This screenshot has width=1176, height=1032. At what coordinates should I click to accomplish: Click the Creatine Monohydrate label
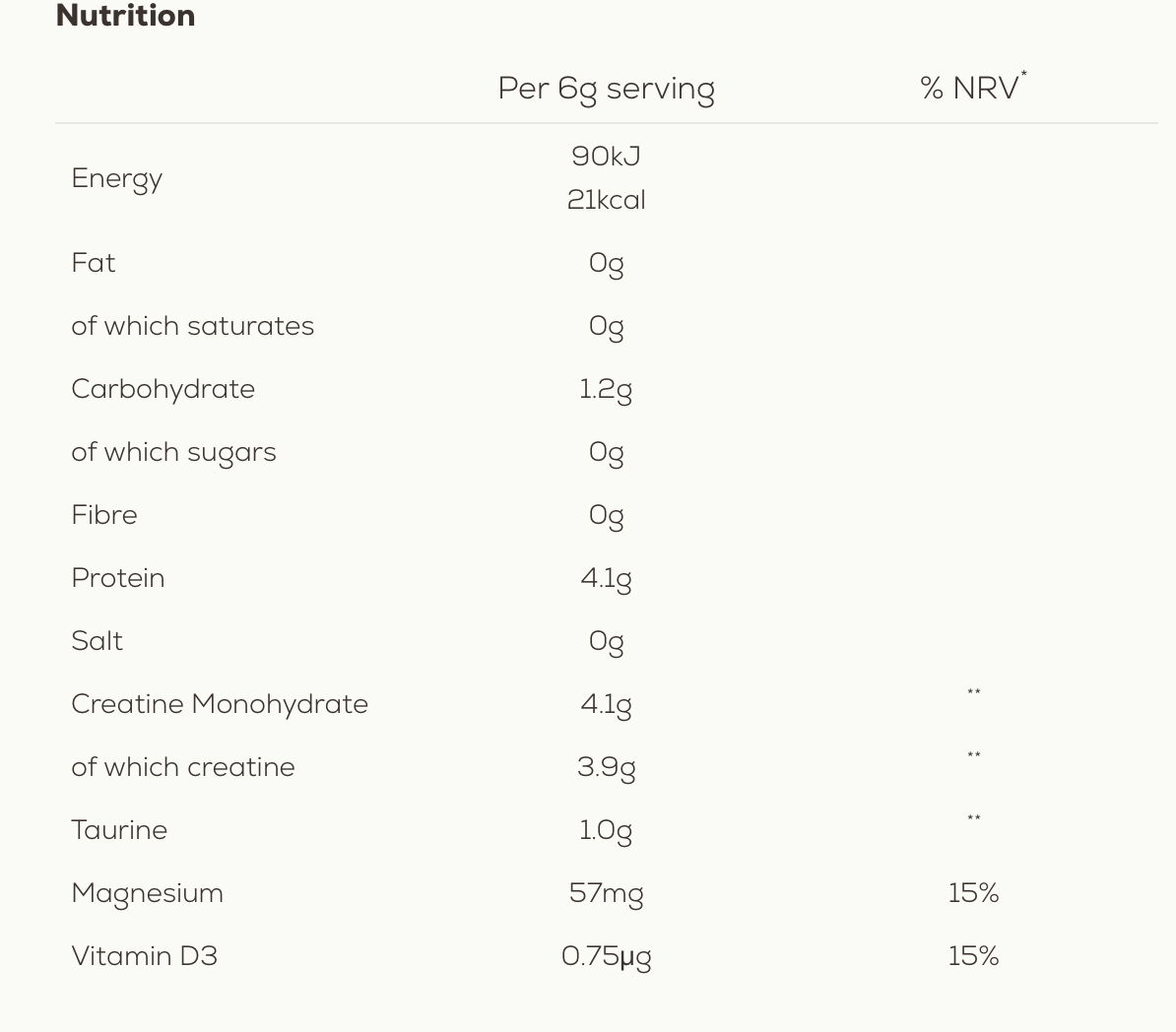(x=220, y=704)
